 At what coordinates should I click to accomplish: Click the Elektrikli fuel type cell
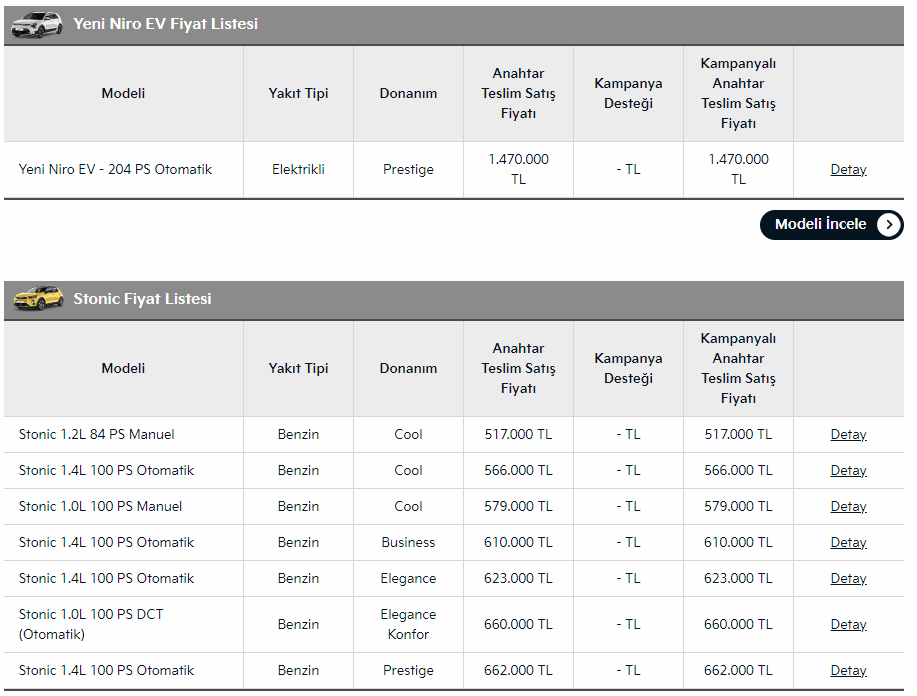[x=298, y=170]
